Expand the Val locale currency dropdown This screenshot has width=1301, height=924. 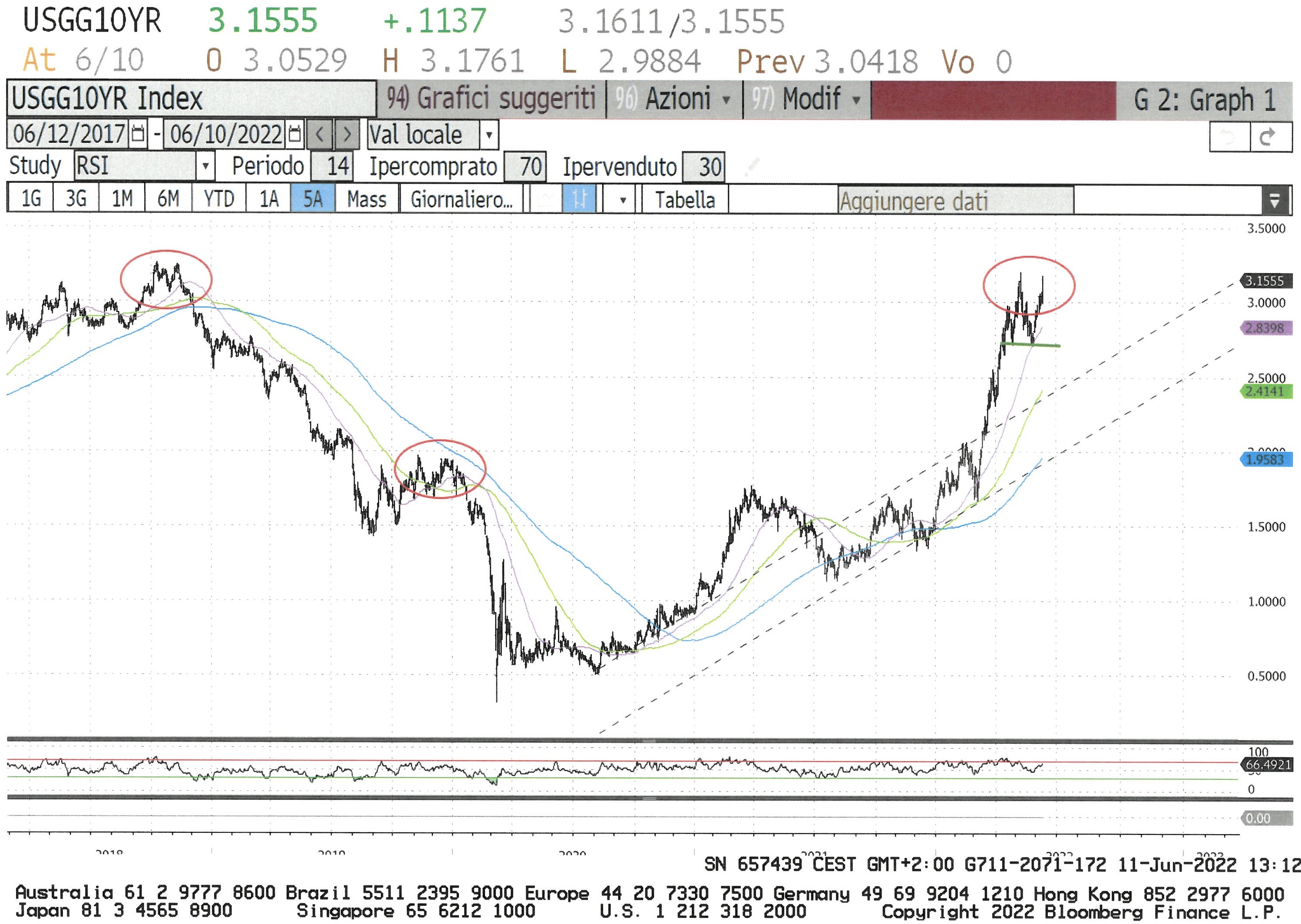click(x=489, y=135)
